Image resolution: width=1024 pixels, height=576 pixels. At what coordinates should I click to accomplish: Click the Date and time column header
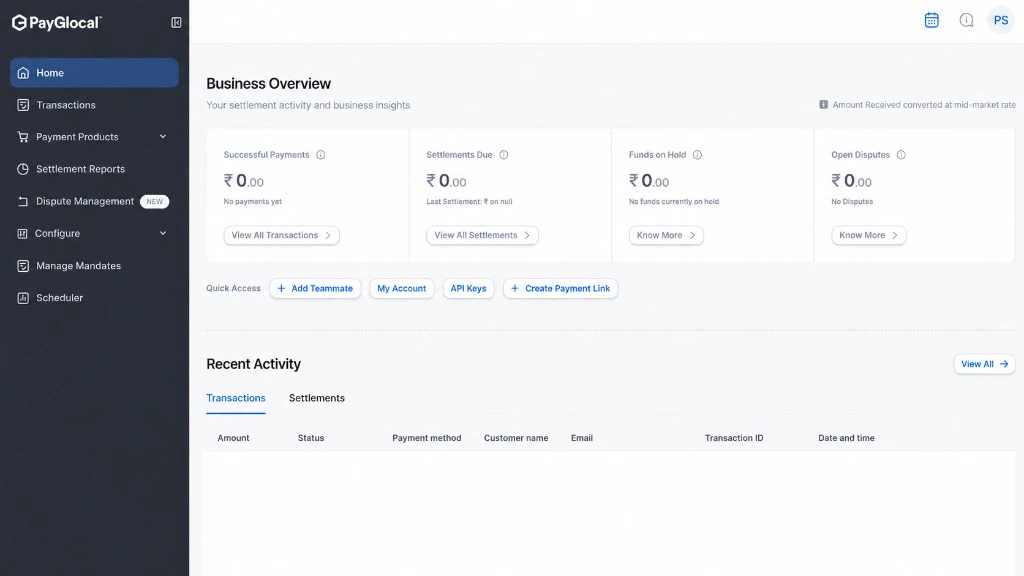[846, 438]
